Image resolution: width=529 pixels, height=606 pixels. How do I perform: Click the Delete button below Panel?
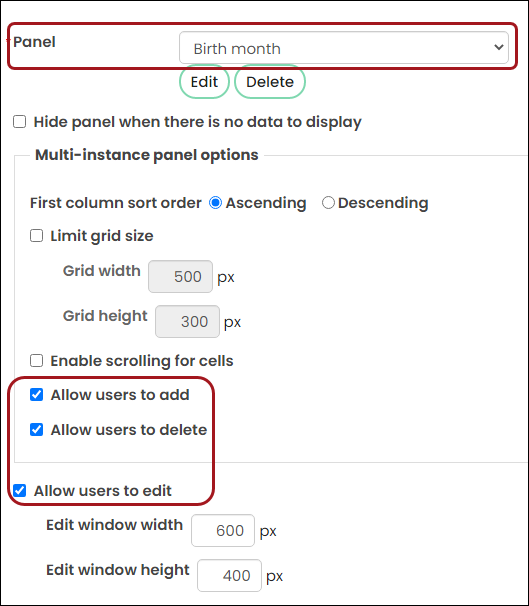pos(270,82)
